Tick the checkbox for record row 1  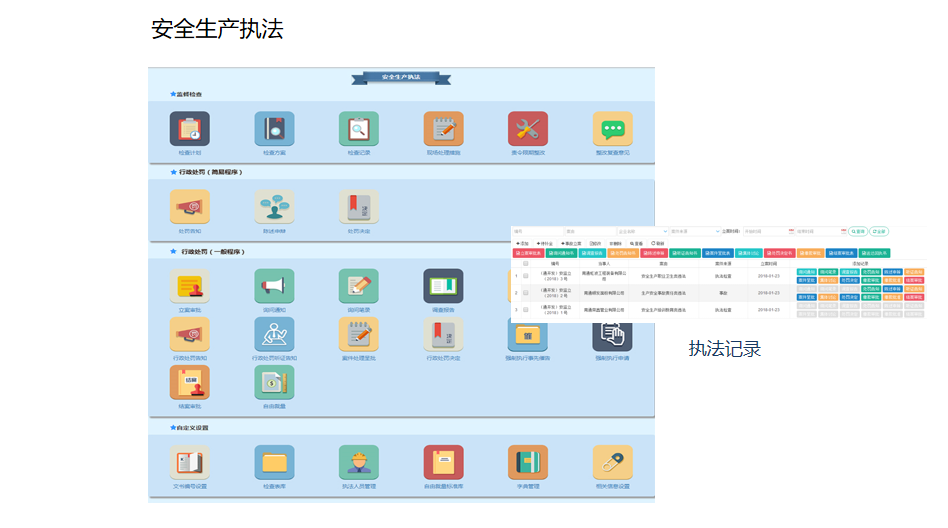tap(526, 275)
